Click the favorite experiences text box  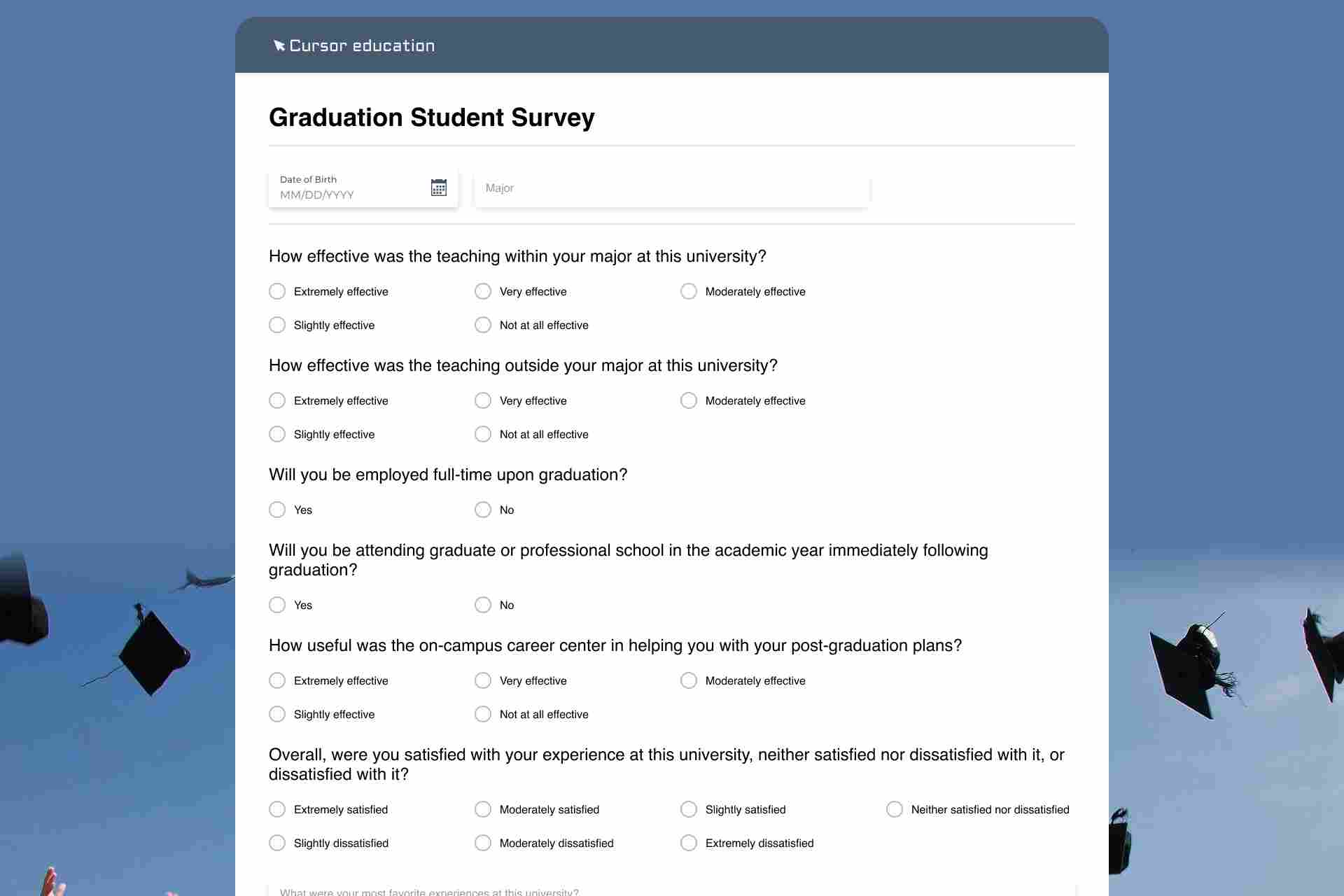(x=672, y=889)
